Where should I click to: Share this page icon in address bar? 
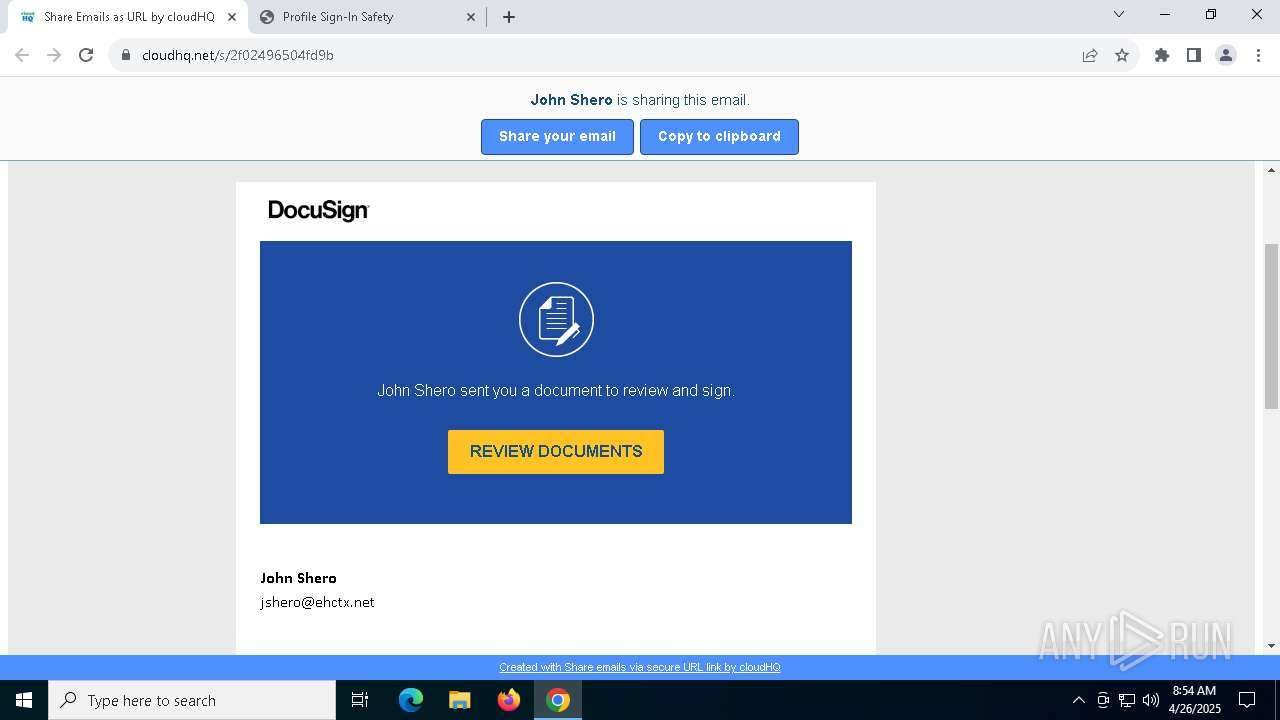pos(1090,55)
